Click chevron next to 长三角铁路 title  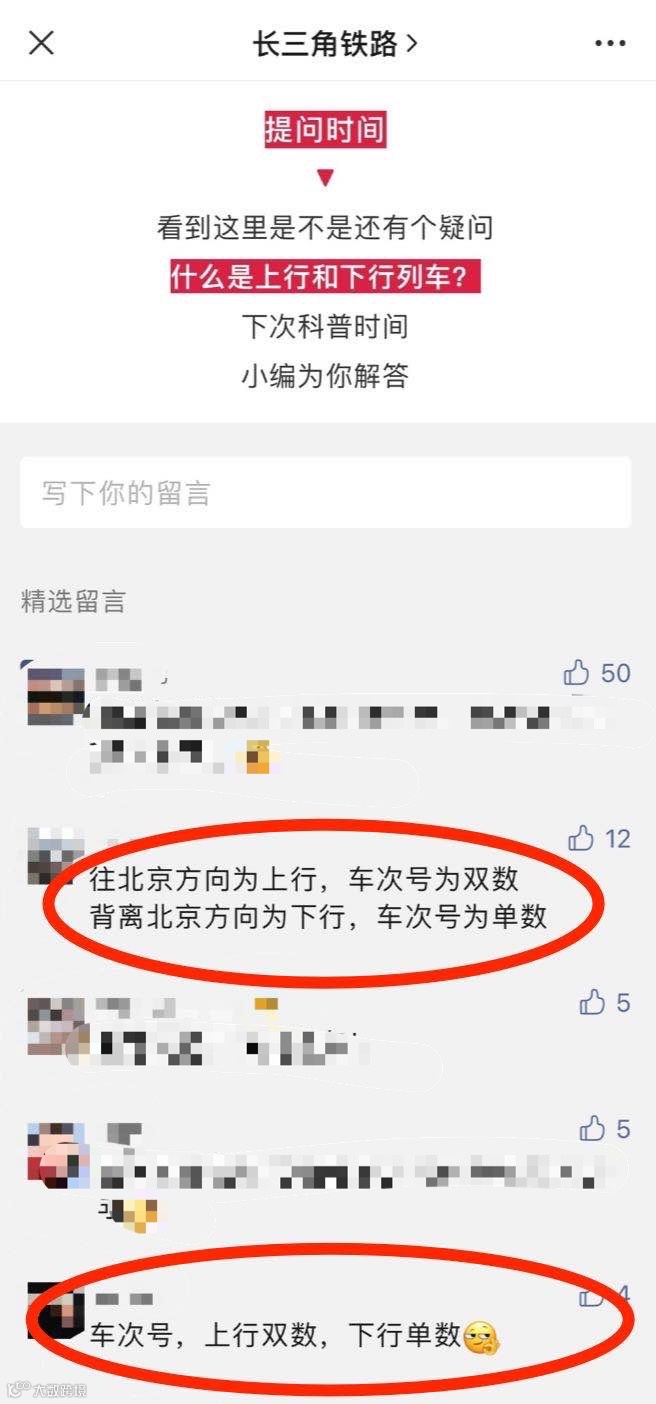coord(411,44)
